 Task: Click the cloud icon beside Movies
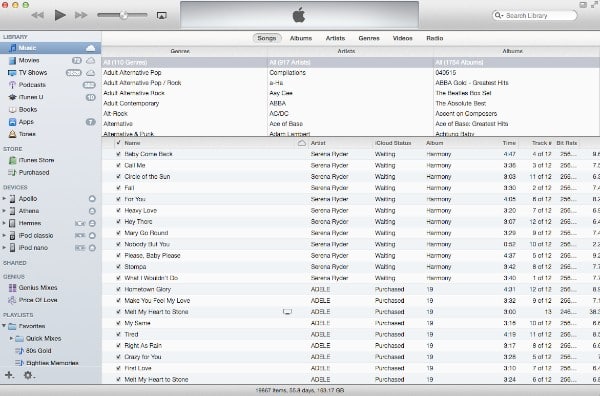pyautogui.click(x=90, y=60)
